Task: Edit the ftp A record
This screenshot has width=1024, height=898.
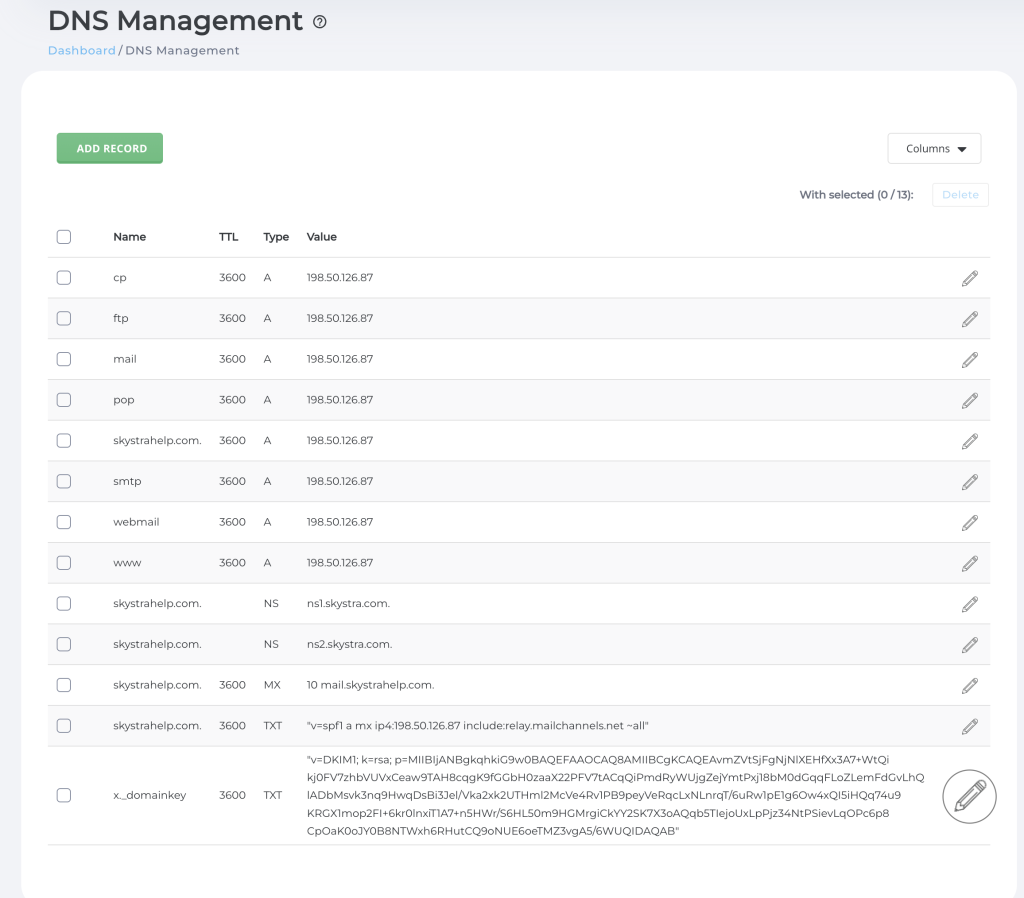Action: [x=969, y=319]
